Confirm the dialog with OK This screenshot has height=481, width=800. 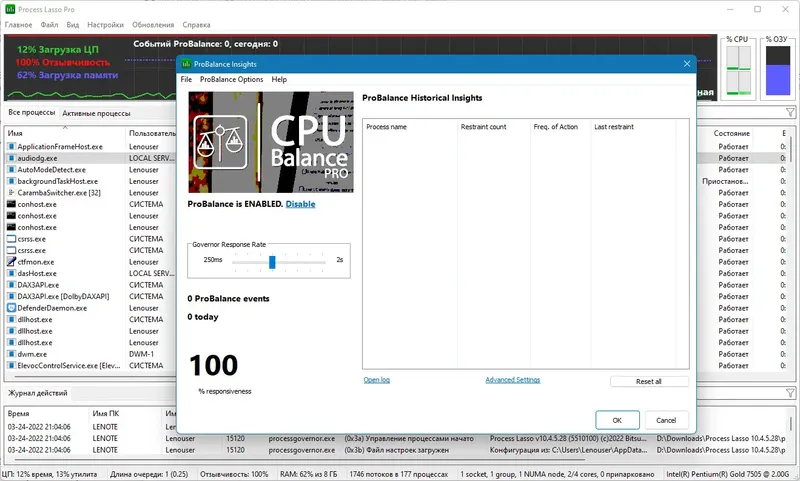point(617,420)
